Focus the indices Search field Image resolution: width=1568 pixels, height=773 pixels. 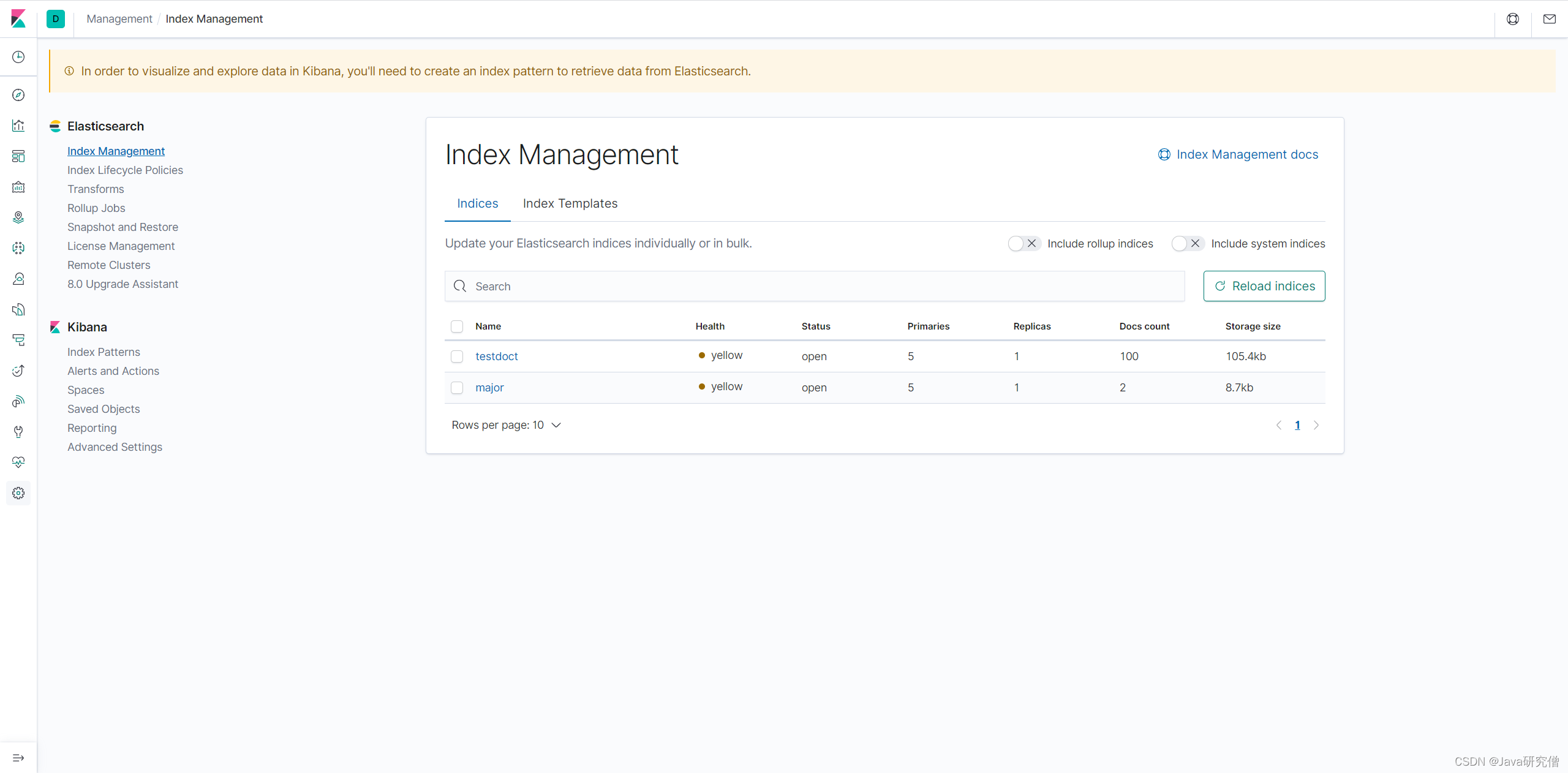coord(815,286)
